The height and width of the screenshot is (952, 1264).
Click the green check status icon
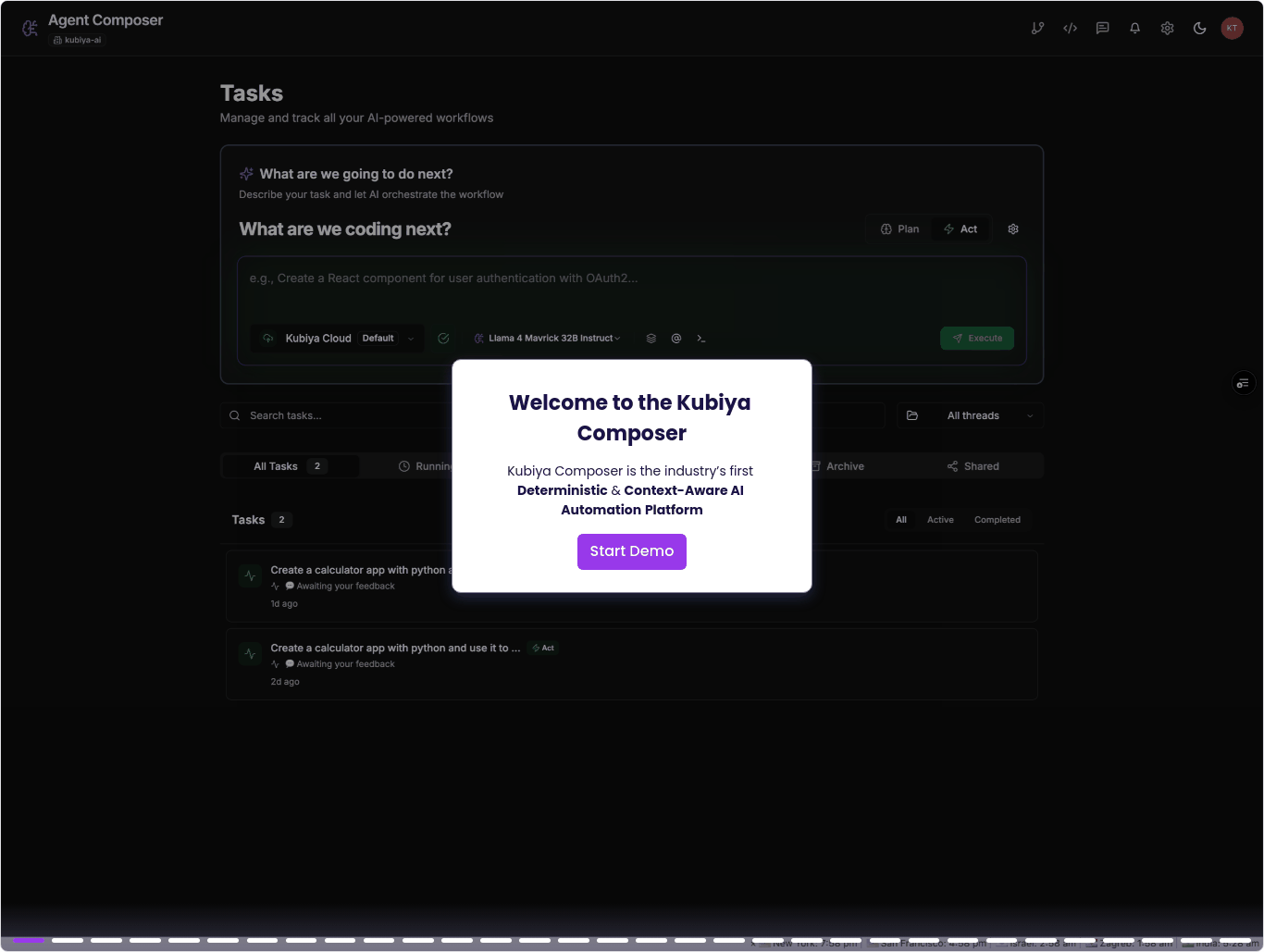443,339
